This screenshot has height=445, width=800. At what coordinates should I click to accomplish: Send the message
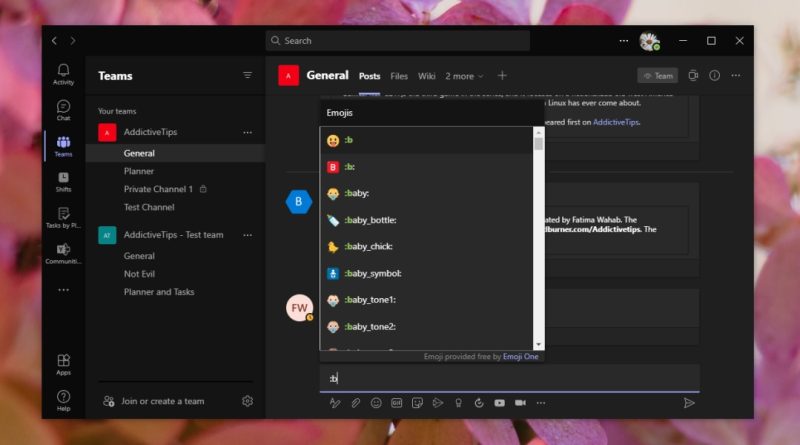[689, 403]
